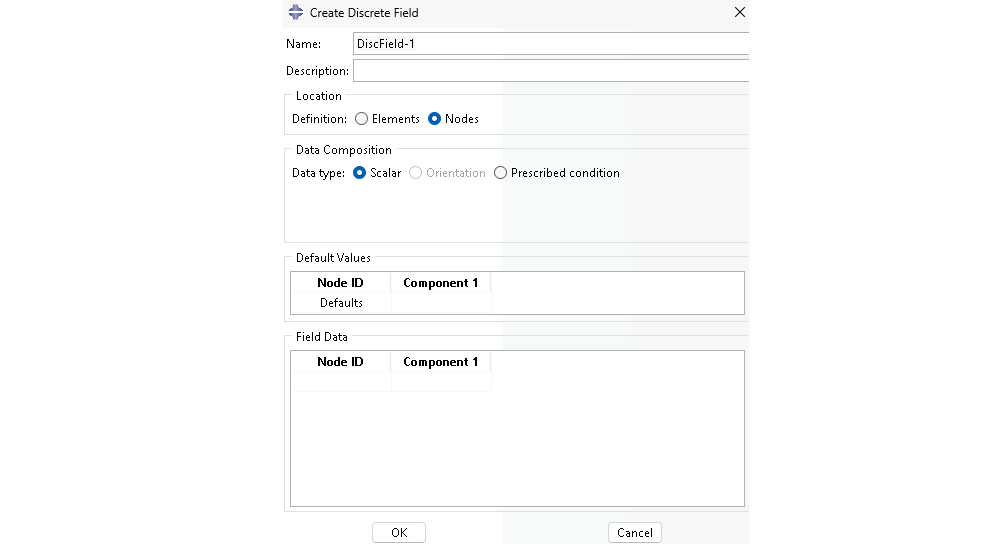Select the Scalar data type
Image resolution: width=988 pixels, height=544 pixels.
[360, 173]
